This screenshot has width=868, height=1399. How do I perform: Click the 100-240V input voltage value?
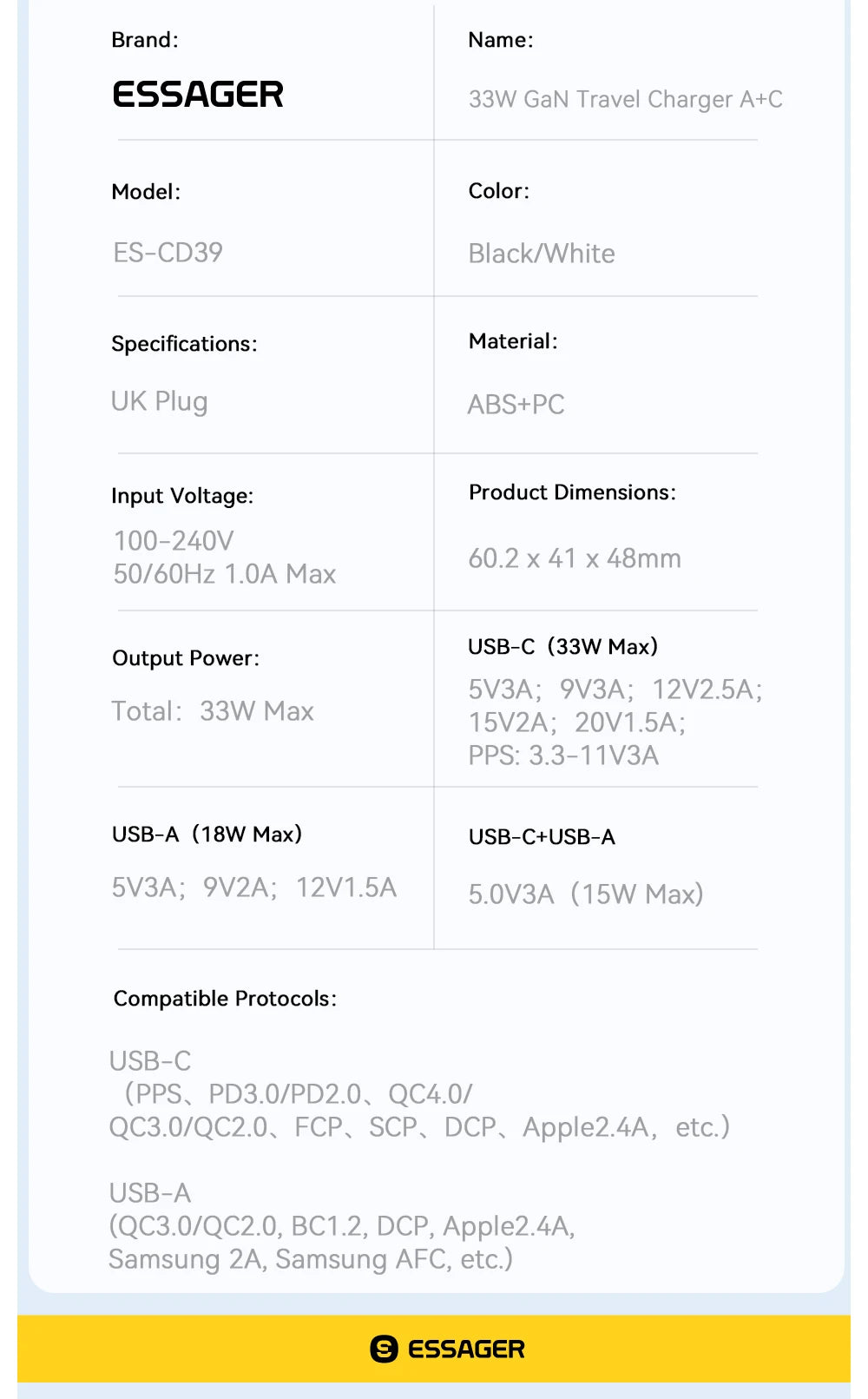click(174, 541)
